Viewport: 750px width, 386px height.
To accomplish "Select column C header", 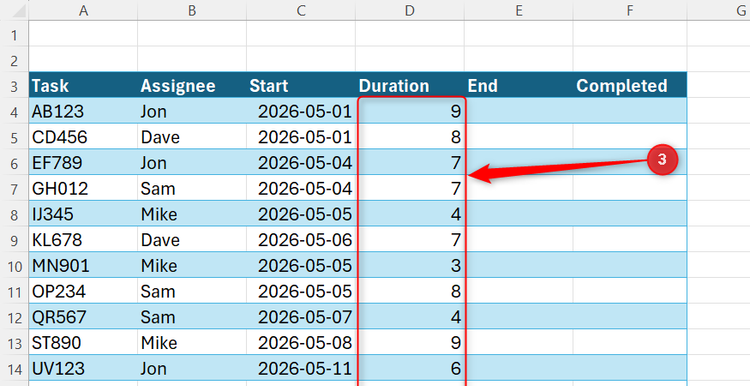I will [x=301, y=11].
